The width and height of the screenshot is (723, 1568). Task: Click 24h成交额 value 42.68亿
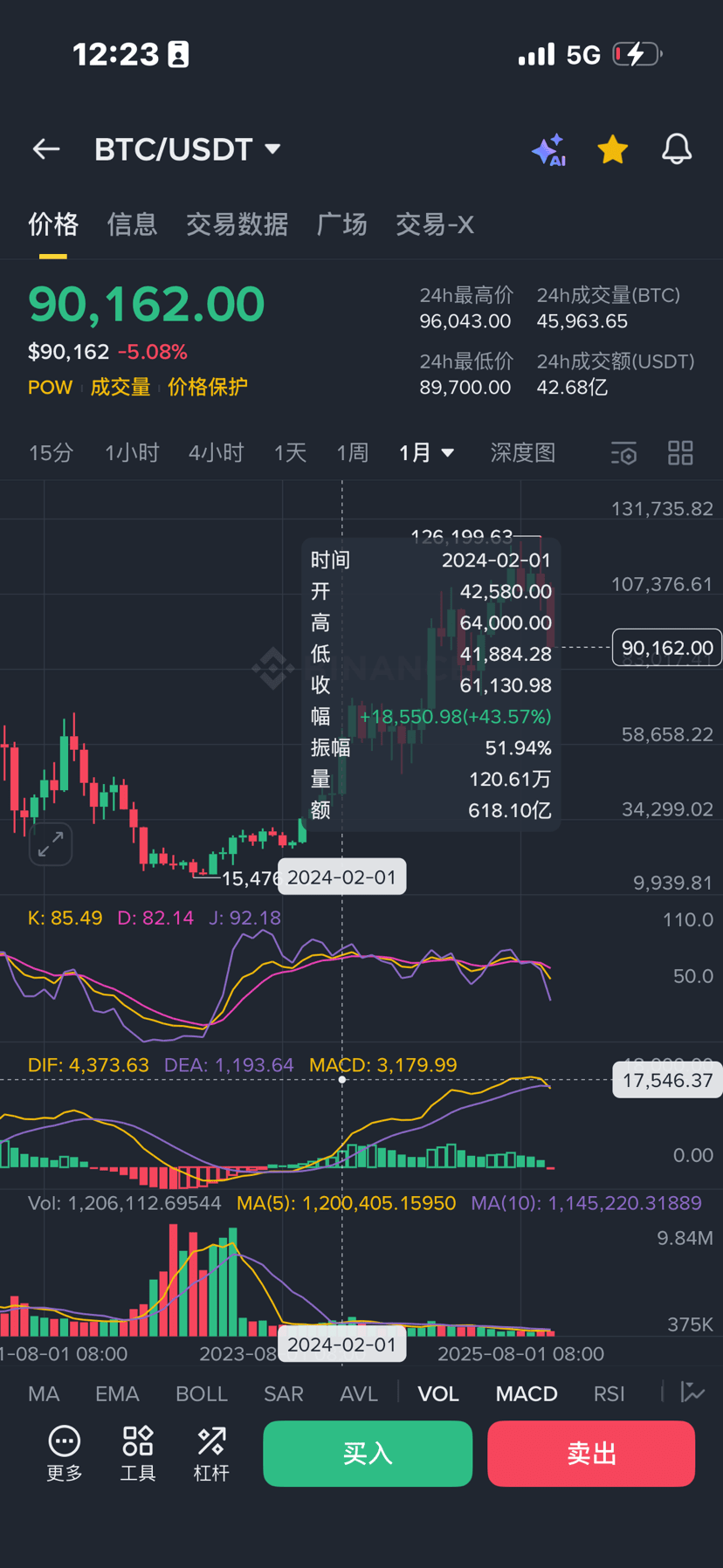pos(572,387)
